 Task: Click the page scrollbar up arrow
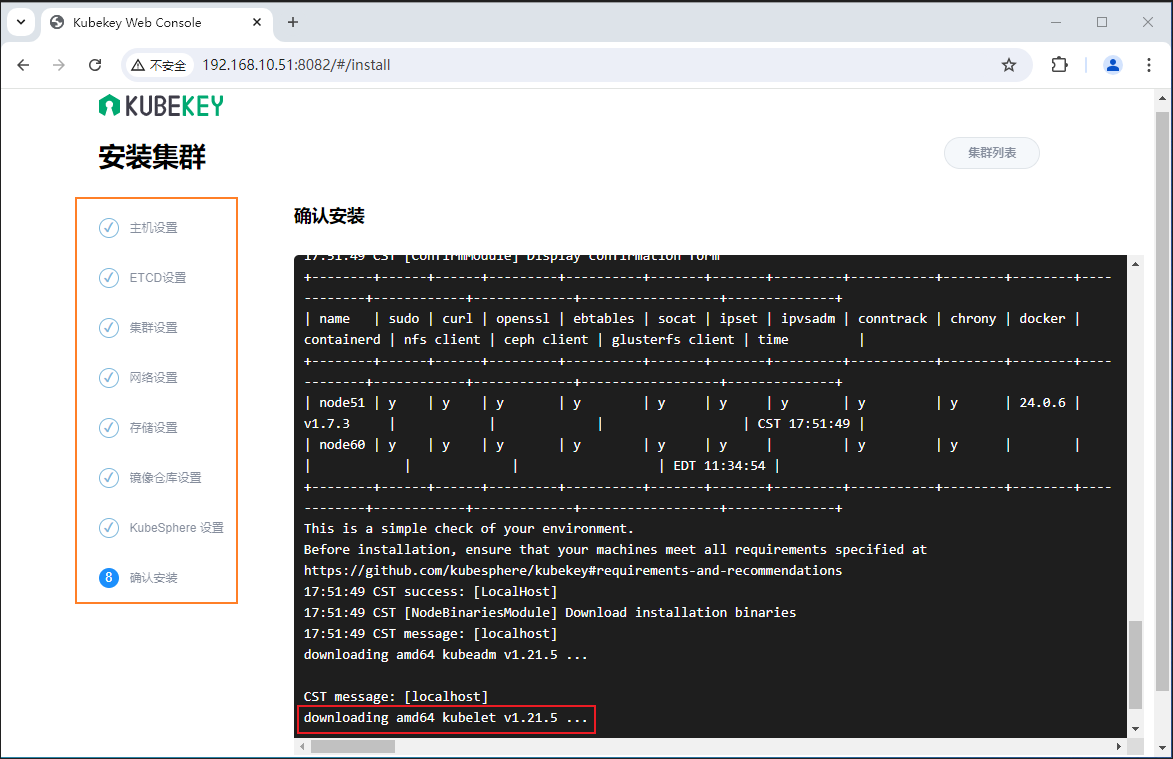[1162, 98]
